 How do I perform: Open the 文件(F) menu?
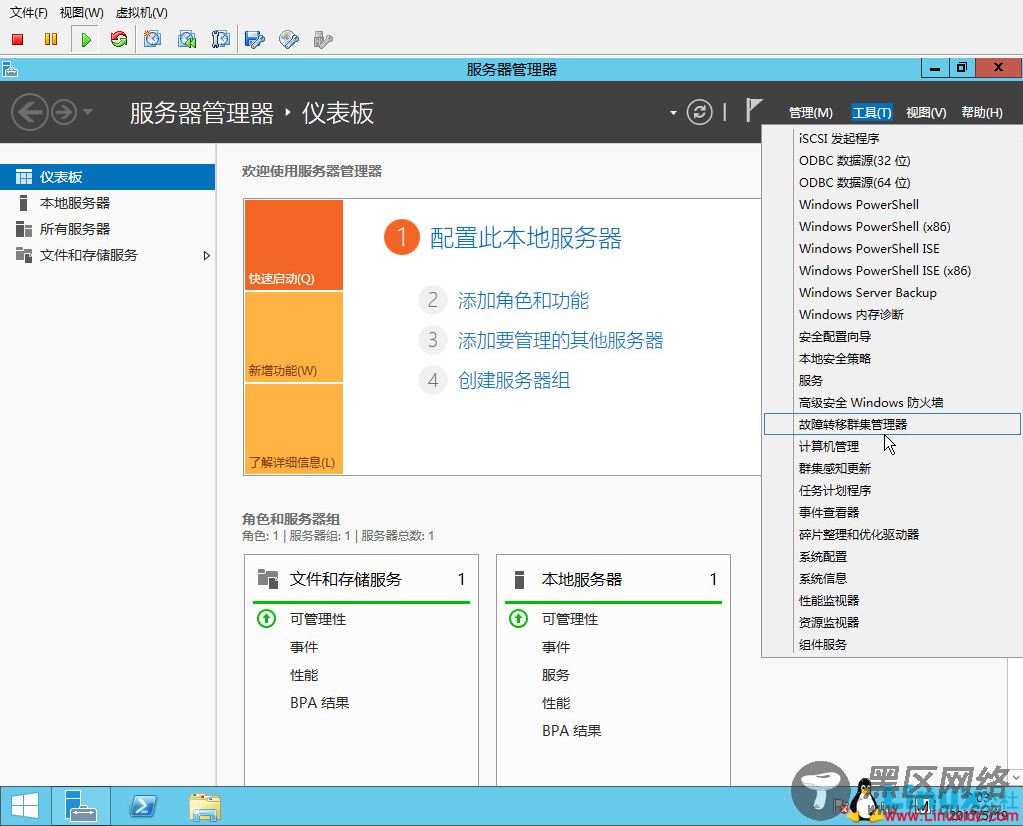tap(29, 12)
